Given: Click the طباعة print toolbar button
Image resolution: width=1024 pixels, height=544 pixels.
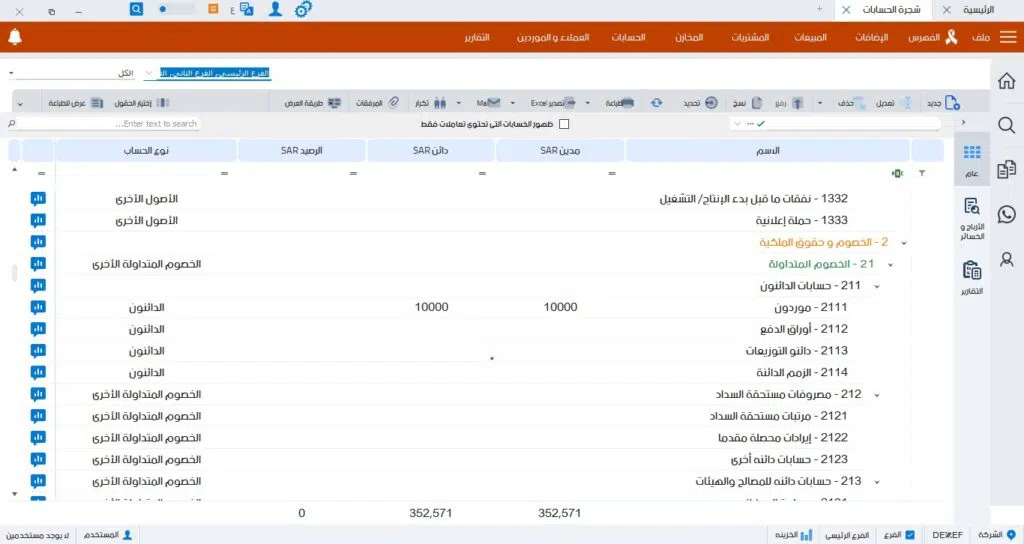Looking at the screenshot, I should 619,103.
